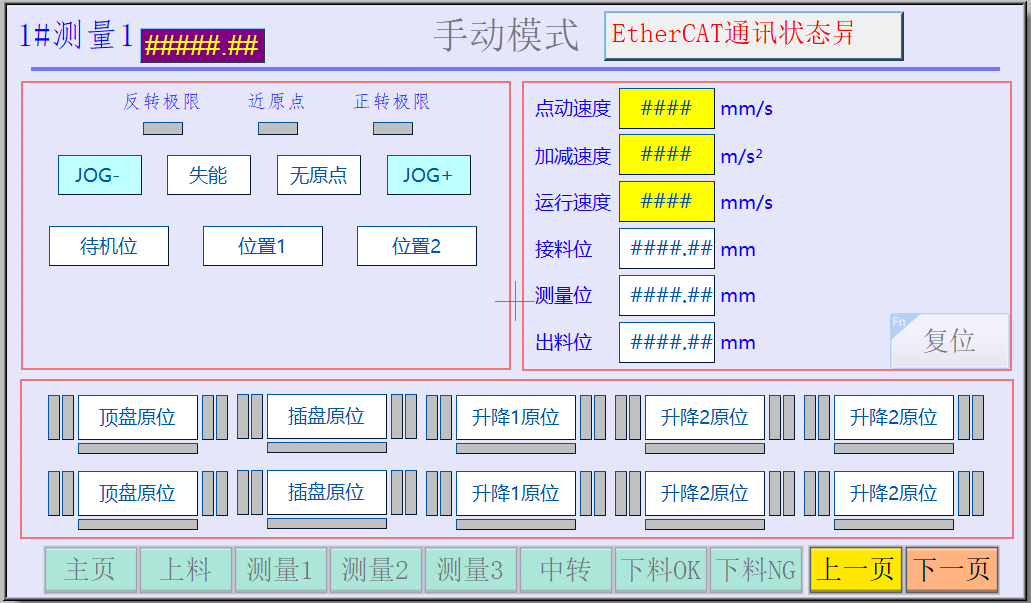Viewport: 1031px width, 603px height.
Task: Select the 位置1 button
Action: pyautogui.click(x=262, y=246)
